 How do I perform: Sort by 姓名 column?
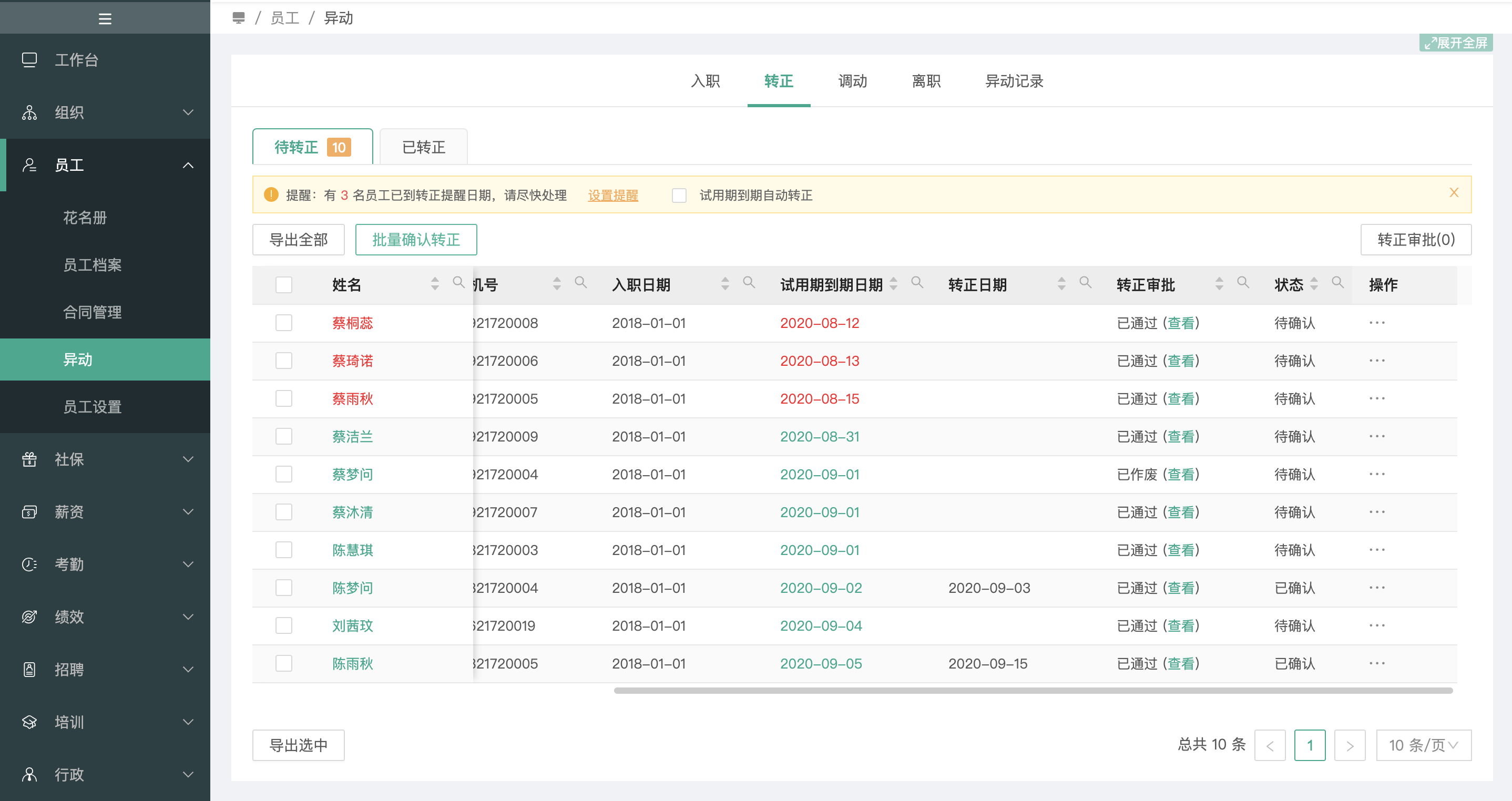(x=435, y=284)
